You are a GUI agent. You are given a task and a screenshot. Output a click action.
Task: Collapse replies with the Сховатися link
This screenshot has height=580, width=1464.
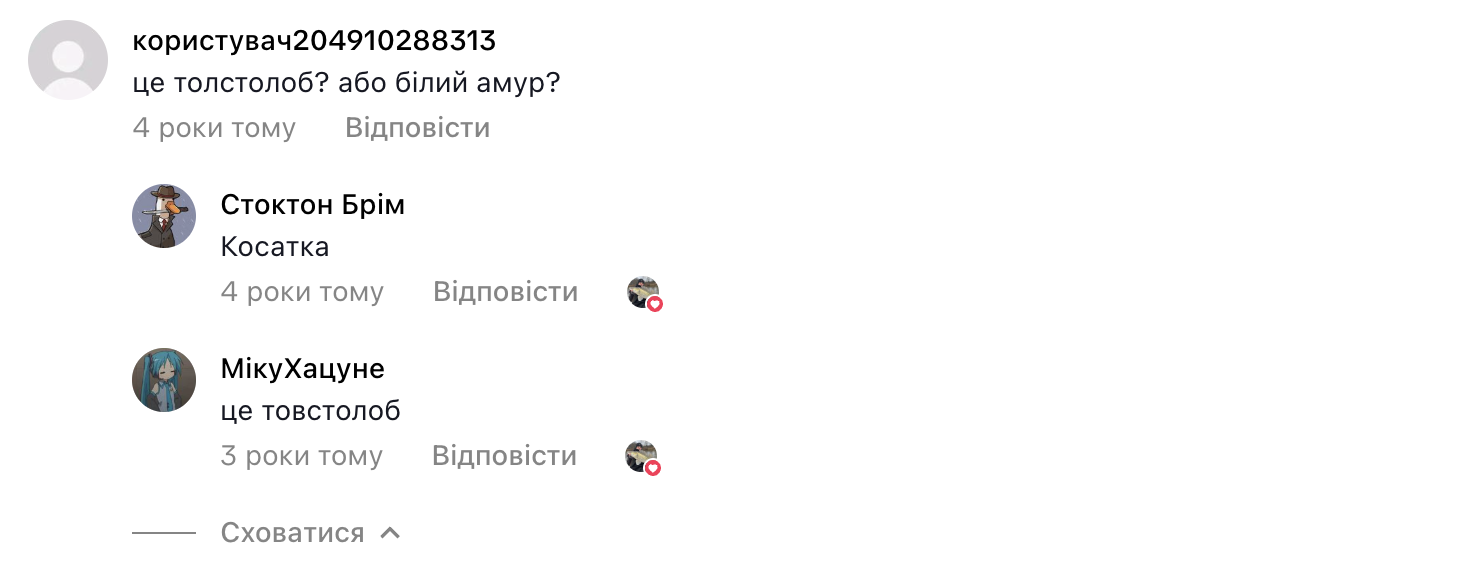click(292, 533)
